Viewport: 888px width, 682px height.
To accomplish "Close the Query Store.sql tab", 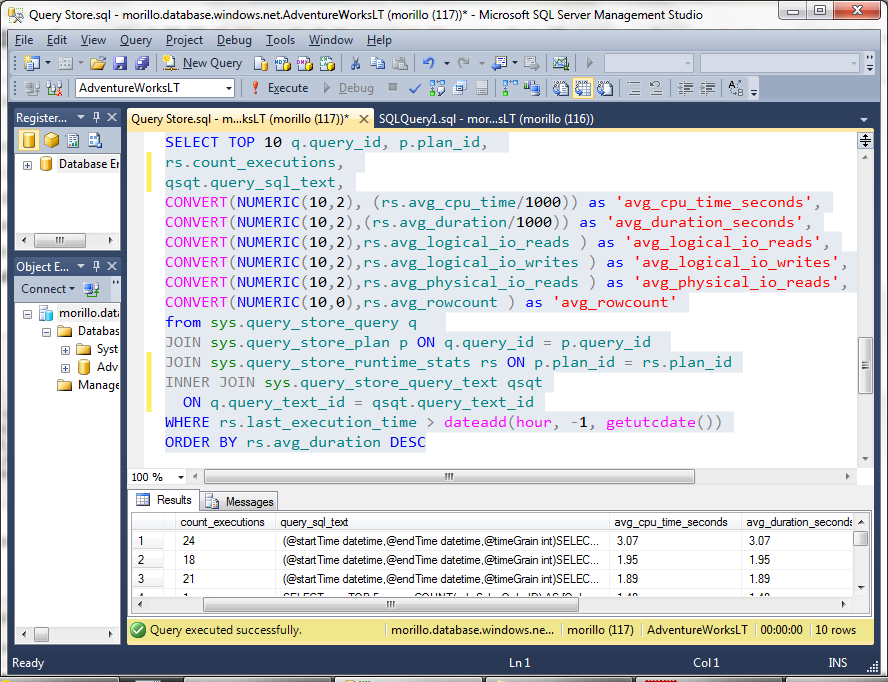I will click(x=364, y=119).
